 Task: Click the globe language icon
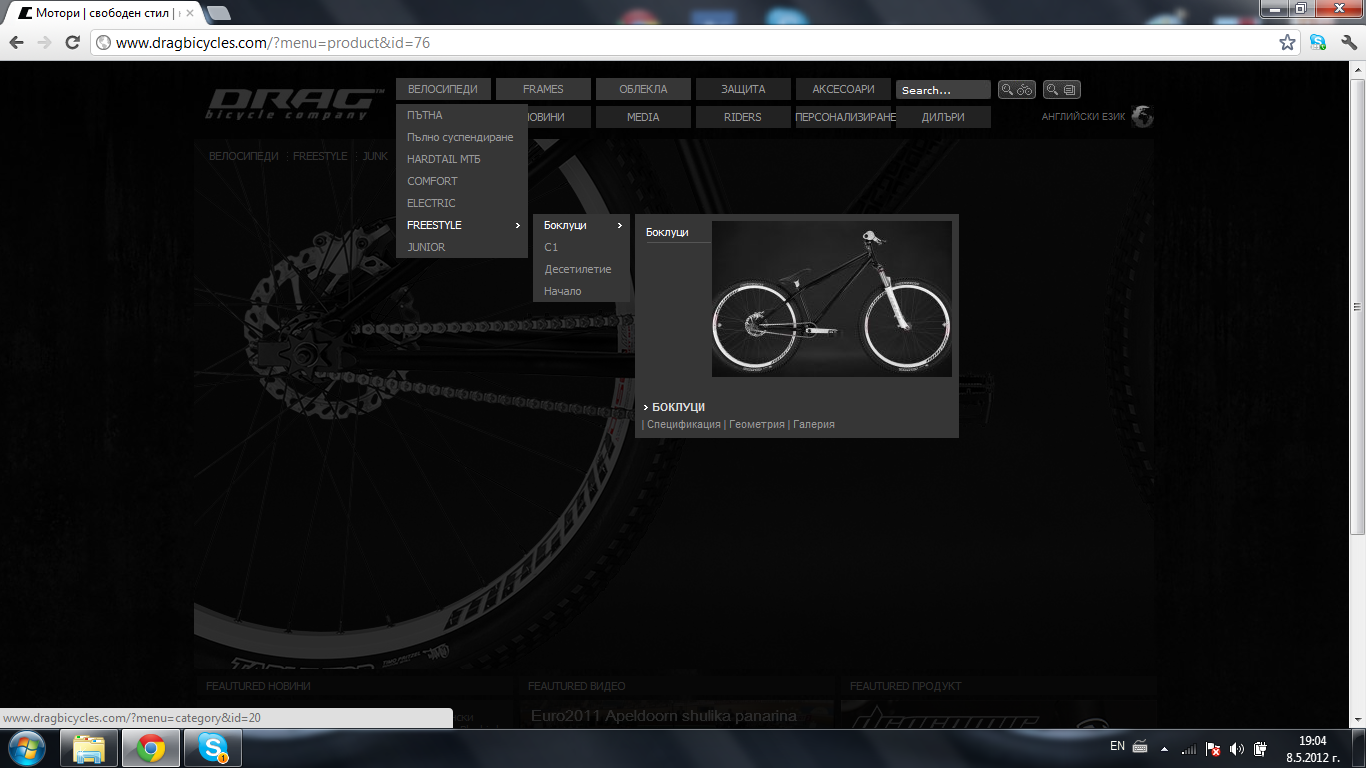coord(1142,117)
